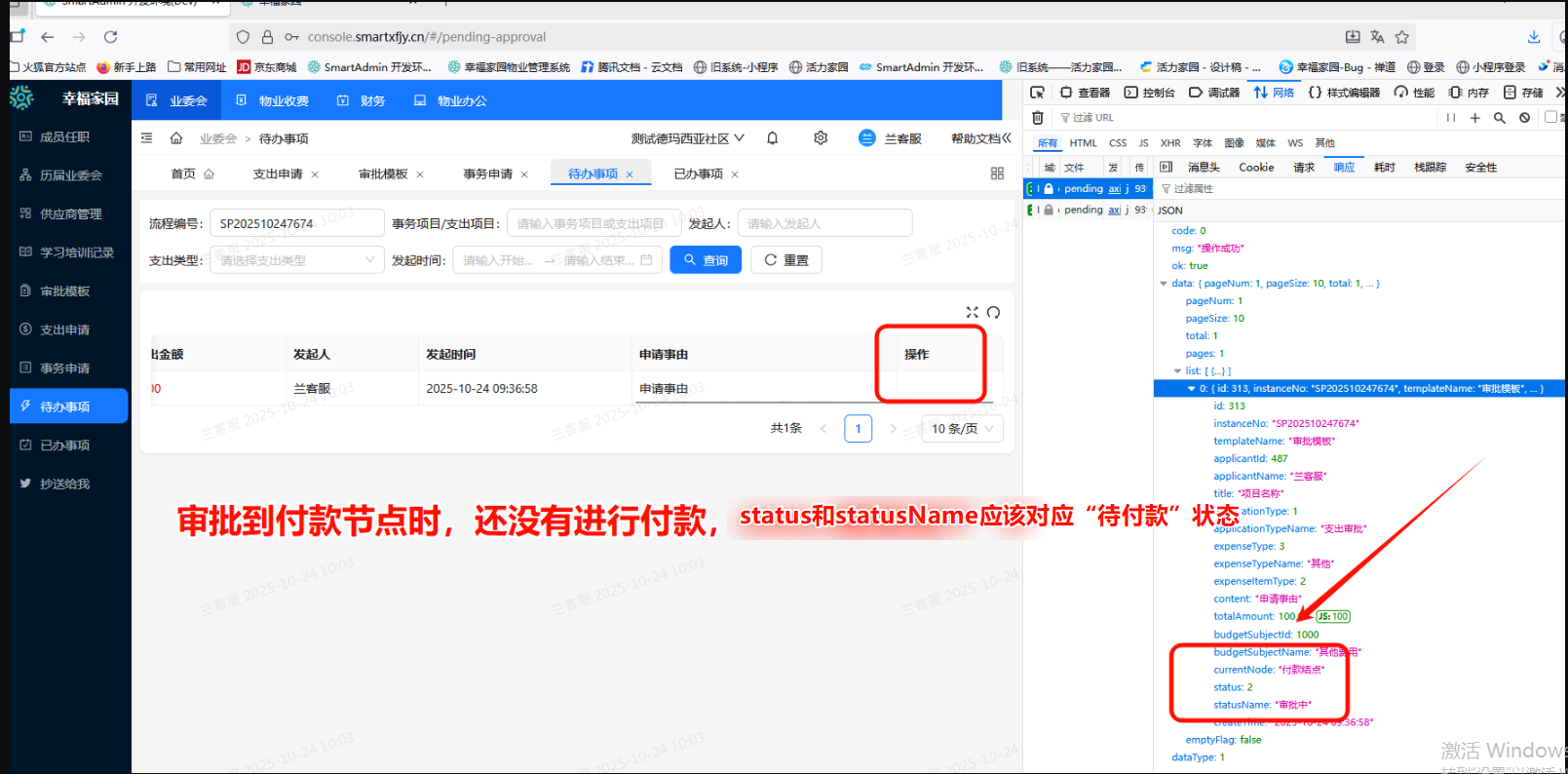The height and width of the screenshot is (774, 1568).
Task: Click the 事务项目/支出项目 input field
Action: click(593, 223)
